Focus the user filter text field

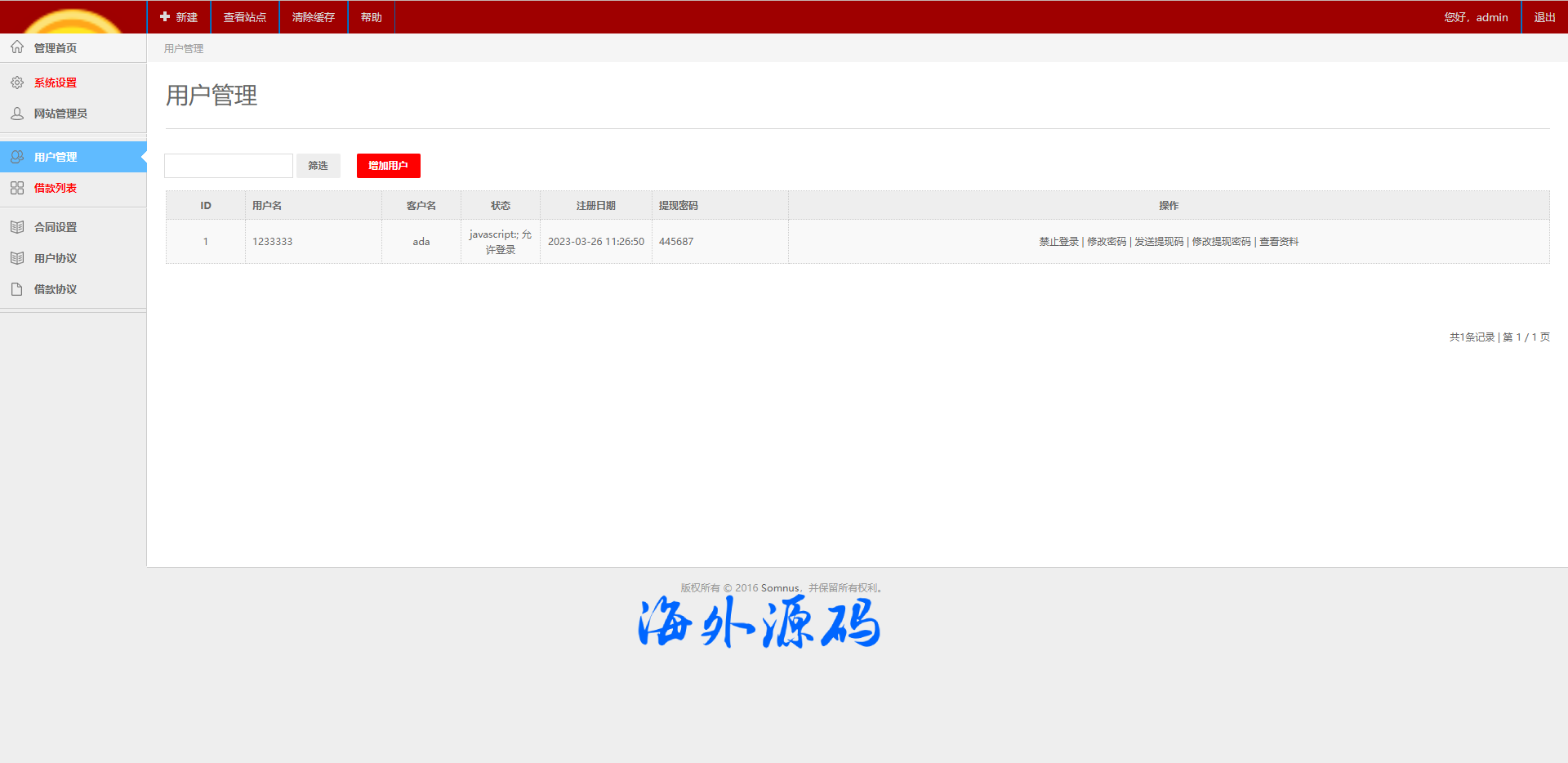click(229, 166)
